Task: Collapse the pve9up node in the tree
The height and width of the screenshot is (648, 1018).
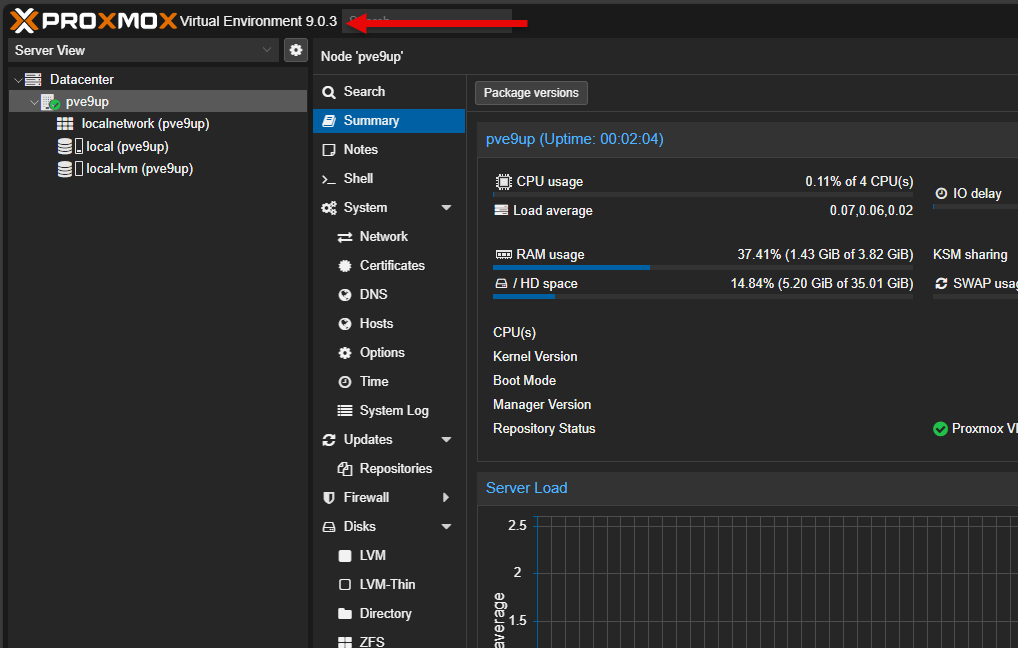Action: [x=34, y=101]
